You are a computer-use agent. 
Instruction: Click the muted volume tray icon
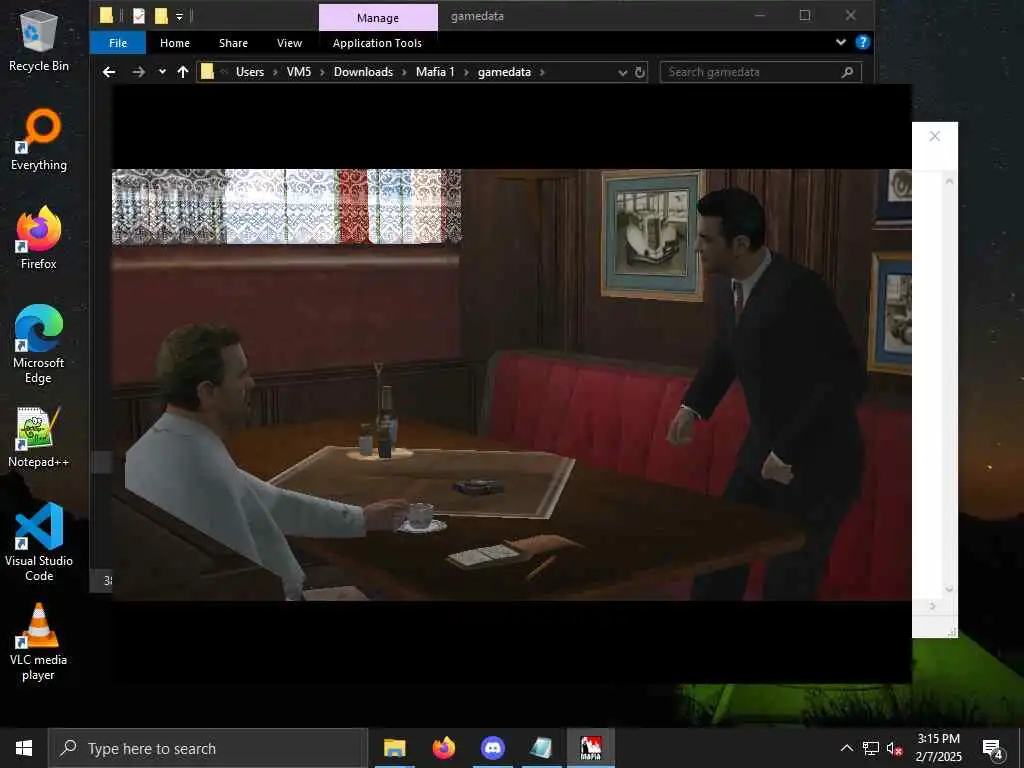click(x=895, y=748)
